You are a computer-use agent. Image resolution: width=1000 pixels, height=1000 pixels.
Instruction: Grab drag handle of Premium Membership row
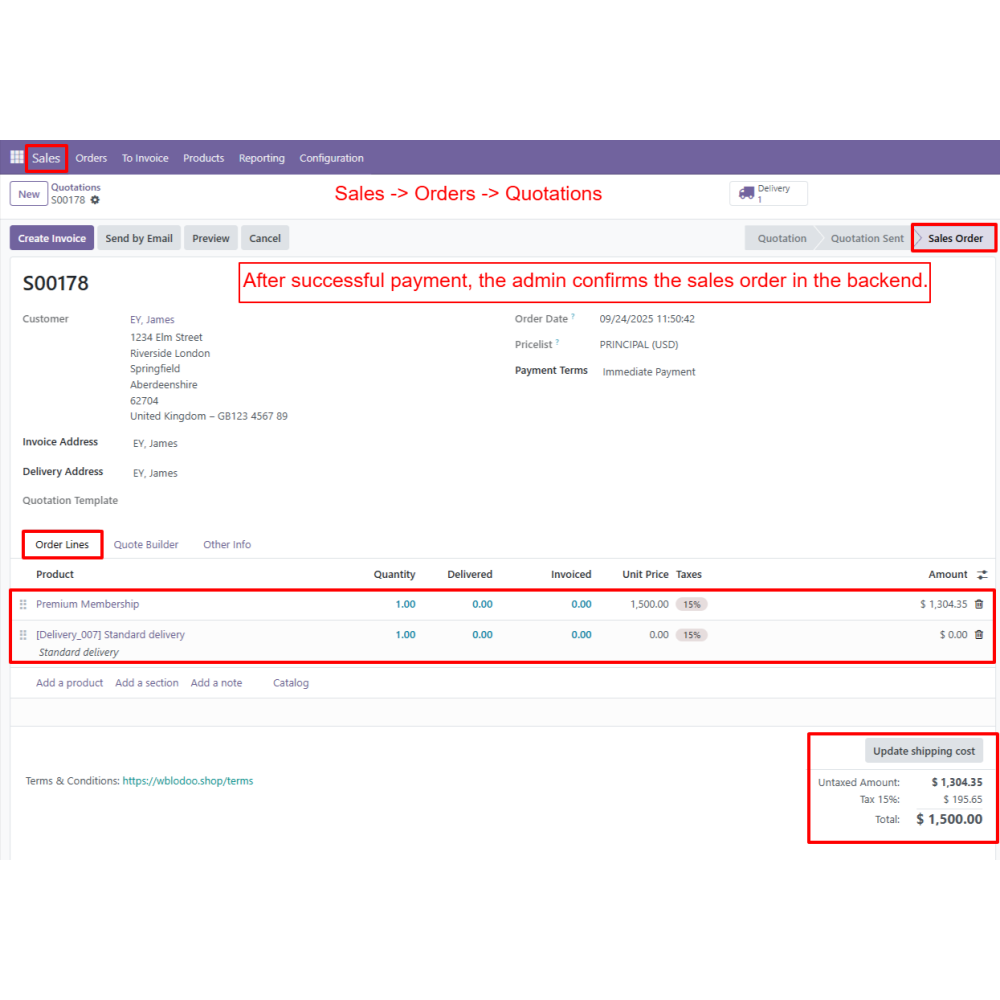[23, 605]
